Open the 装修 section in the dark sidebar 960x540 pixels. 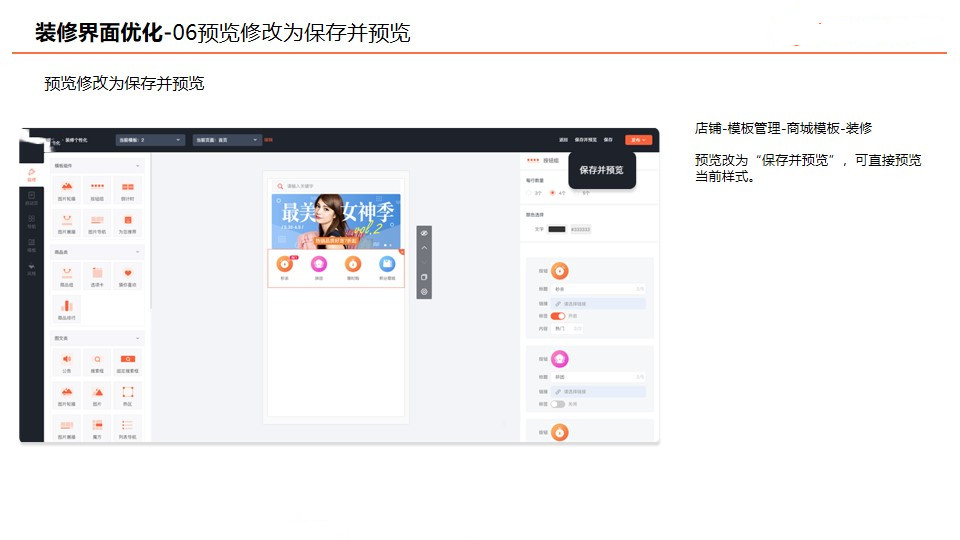31,175
